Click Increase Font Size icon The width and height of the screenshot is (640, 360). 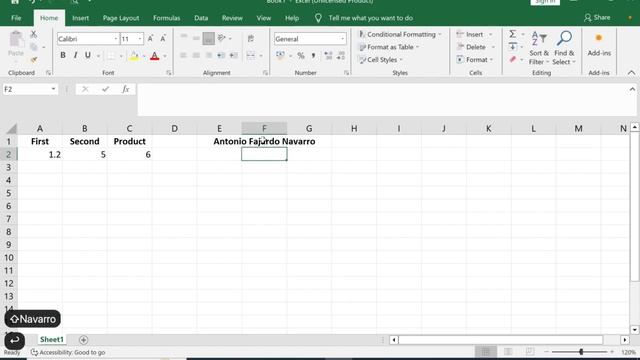150,39
